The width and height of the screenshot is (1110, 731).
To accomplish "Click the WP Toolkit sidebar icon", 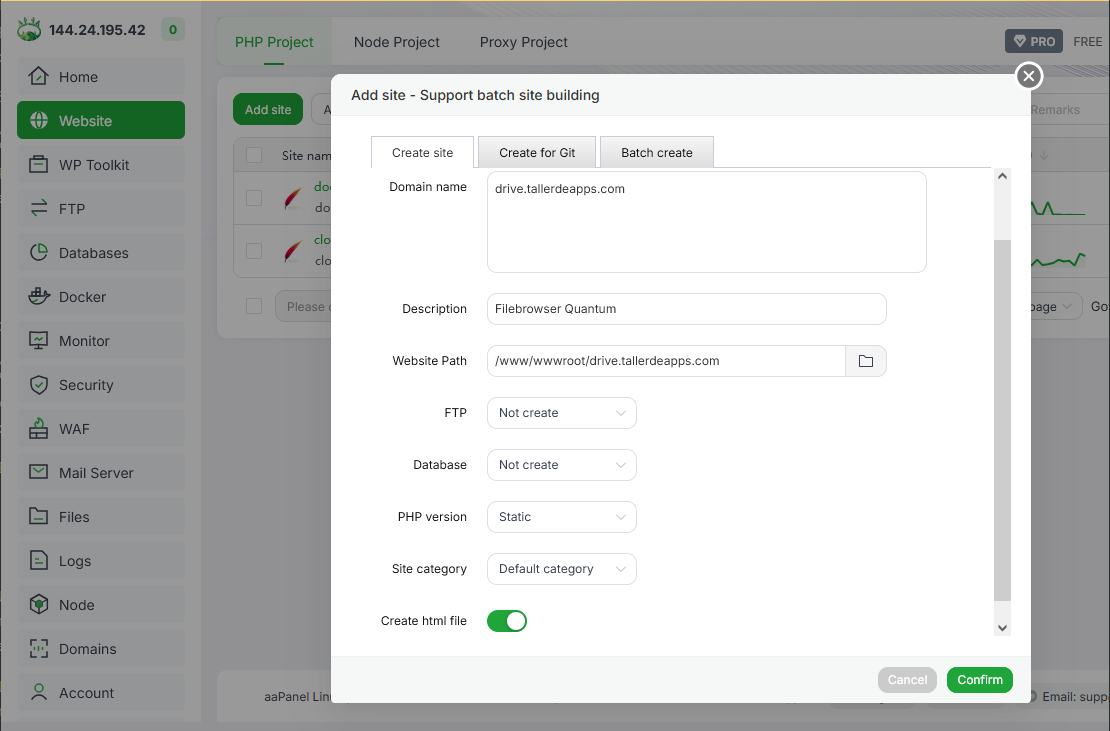I will (39, 165).
